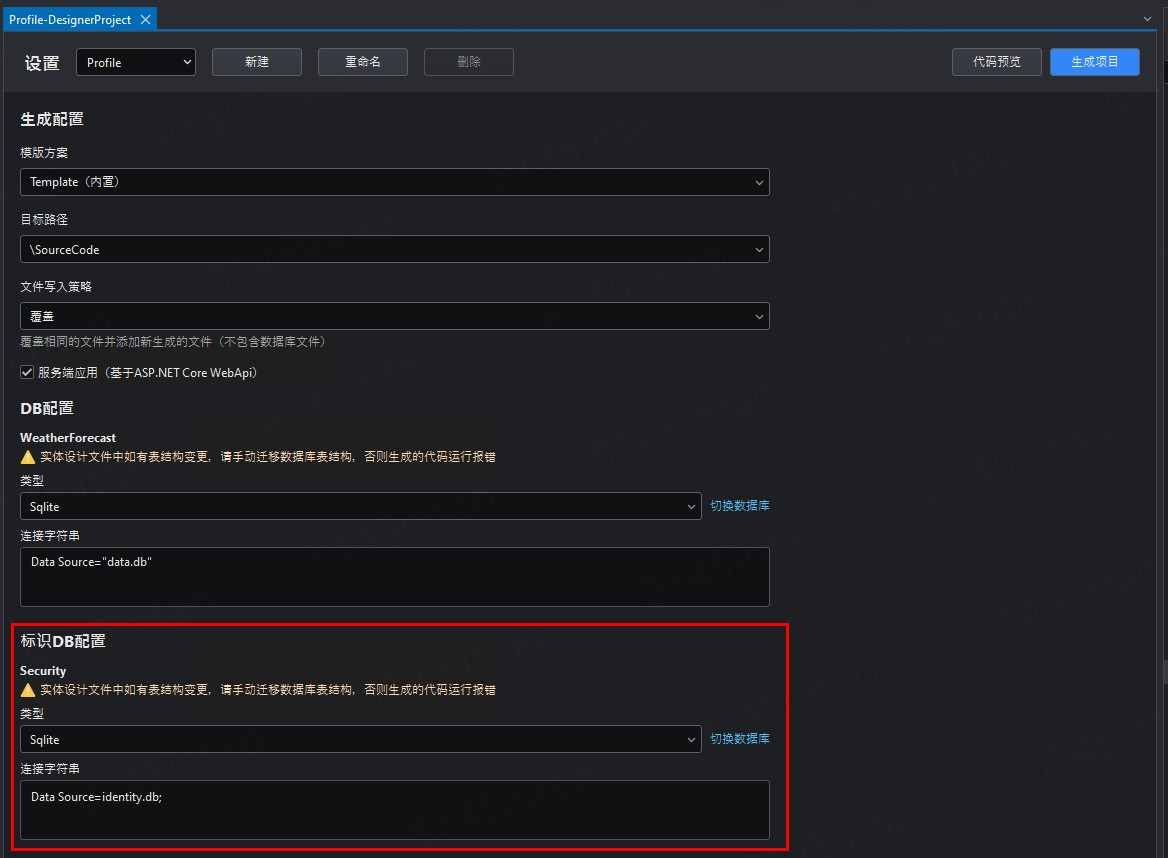
Task: Focus the Data Source=identity.db; connection string field
Action: 395,810
